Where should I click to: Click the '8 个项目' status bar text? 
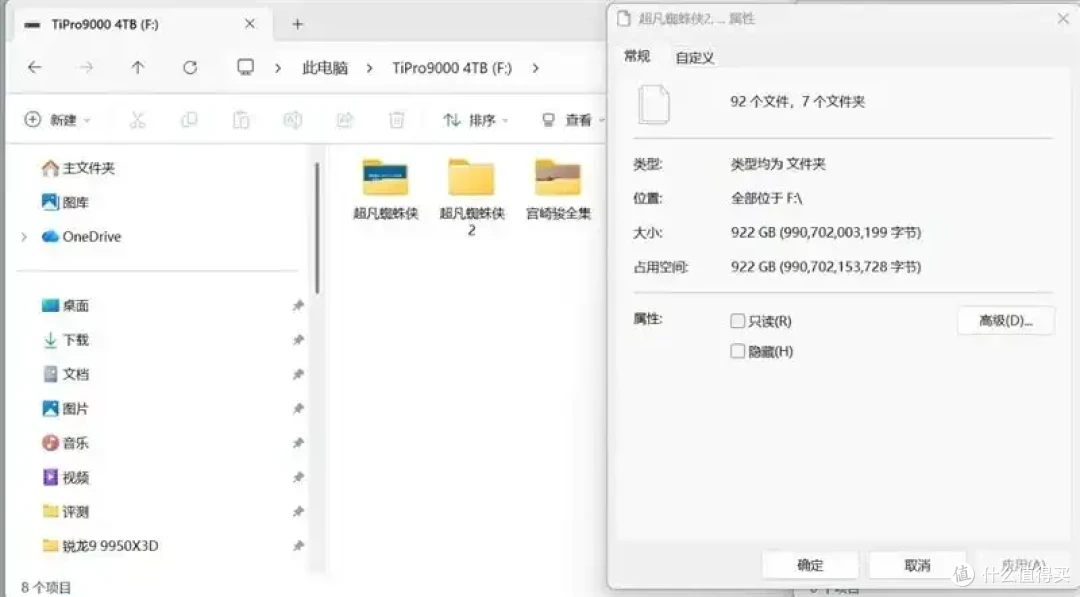pyautogui.click(x=45, y=587)
